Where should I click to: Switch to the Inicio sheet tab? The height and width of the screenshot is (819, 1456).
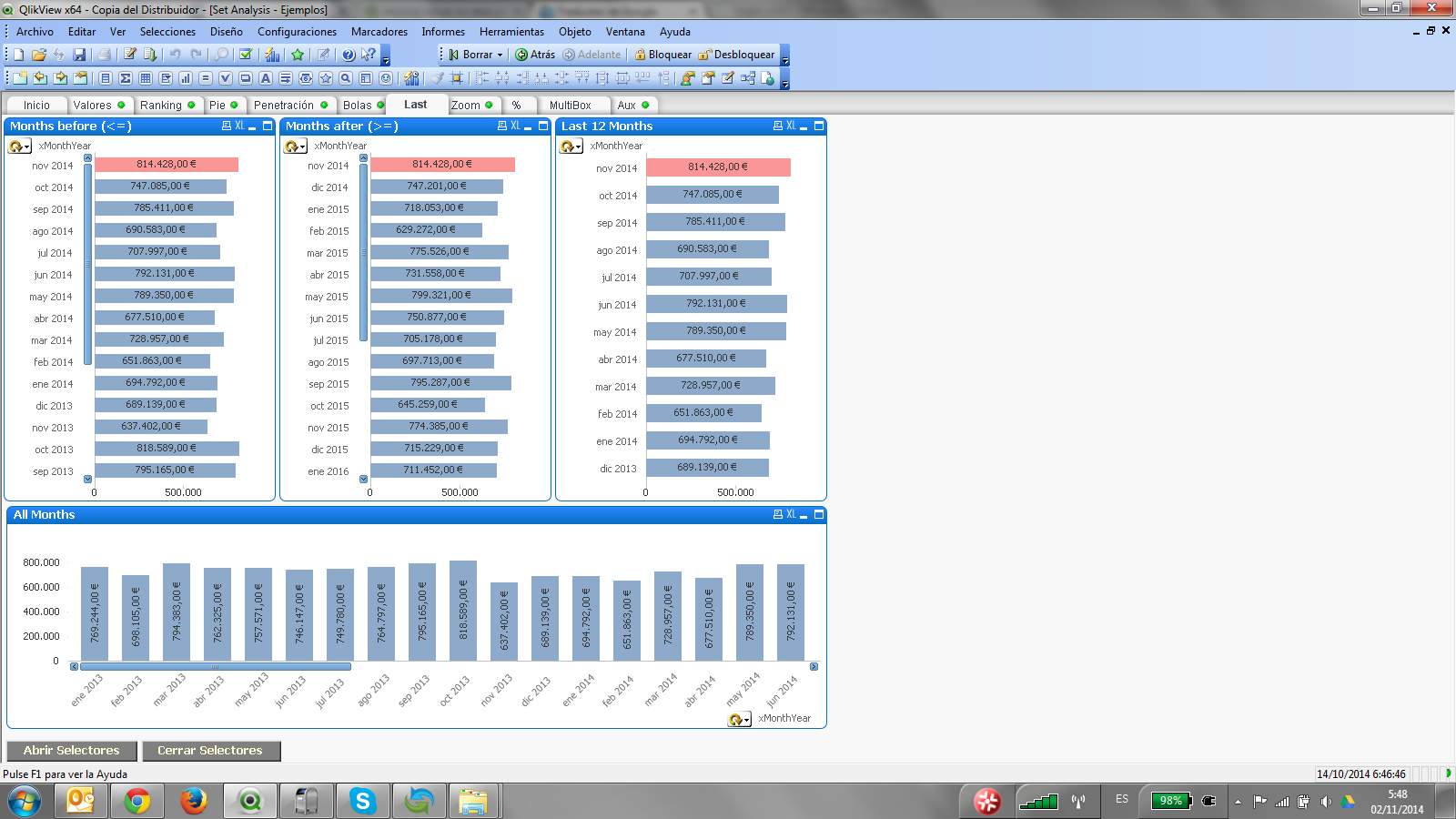click(36, 105)
